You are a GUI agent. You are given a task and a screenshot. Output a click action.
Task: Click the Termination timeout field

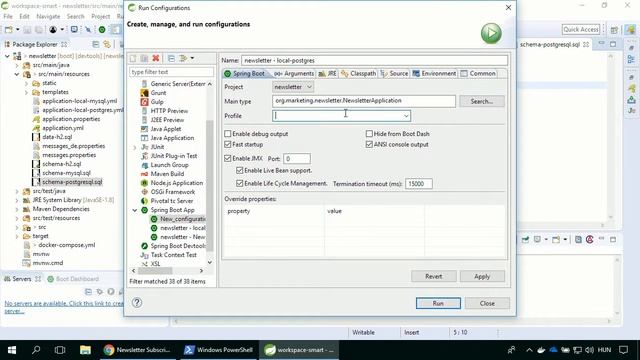coord(418,184)
